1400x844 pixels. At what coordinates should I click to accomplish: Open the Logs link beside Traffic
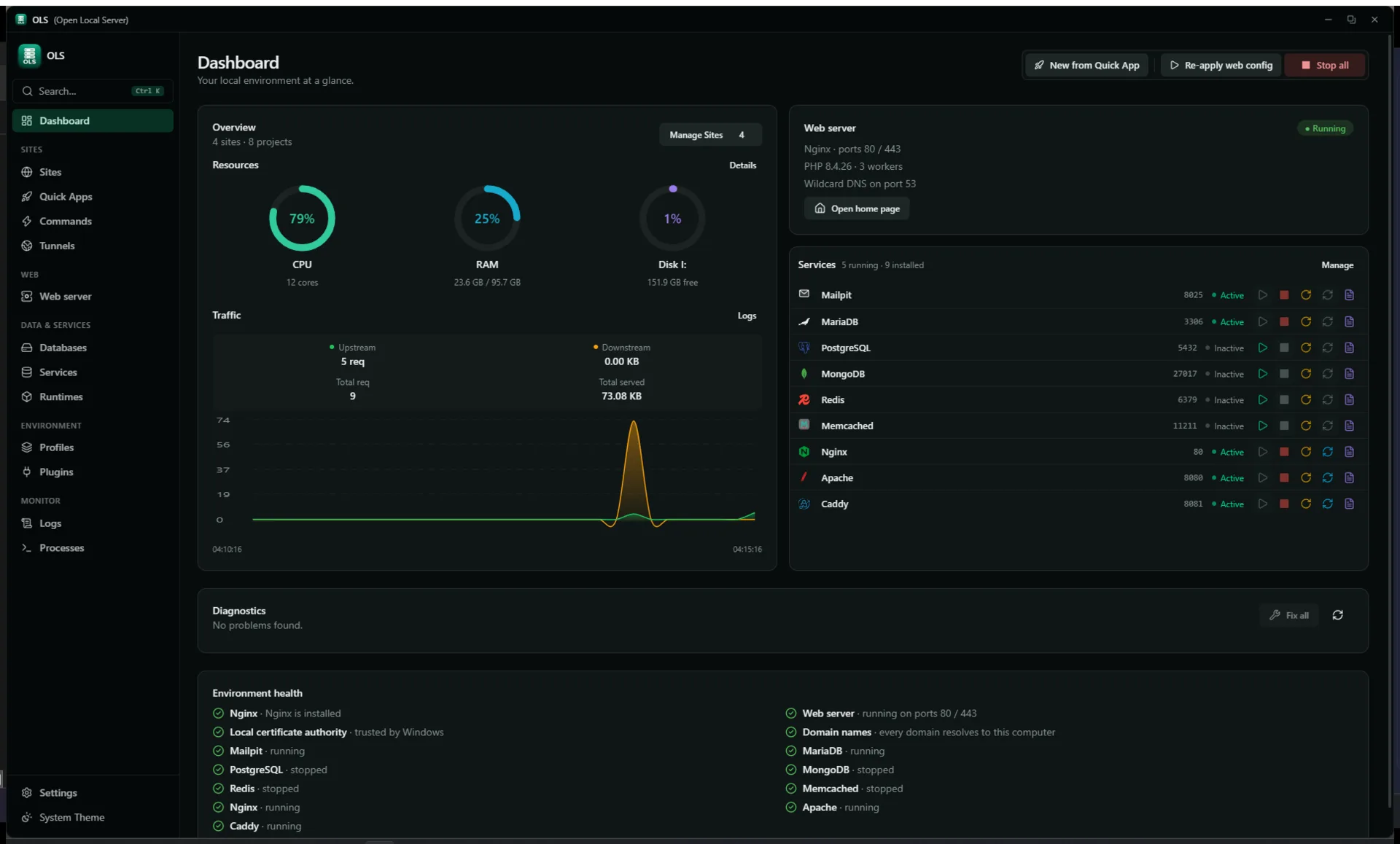pos(747,316)
